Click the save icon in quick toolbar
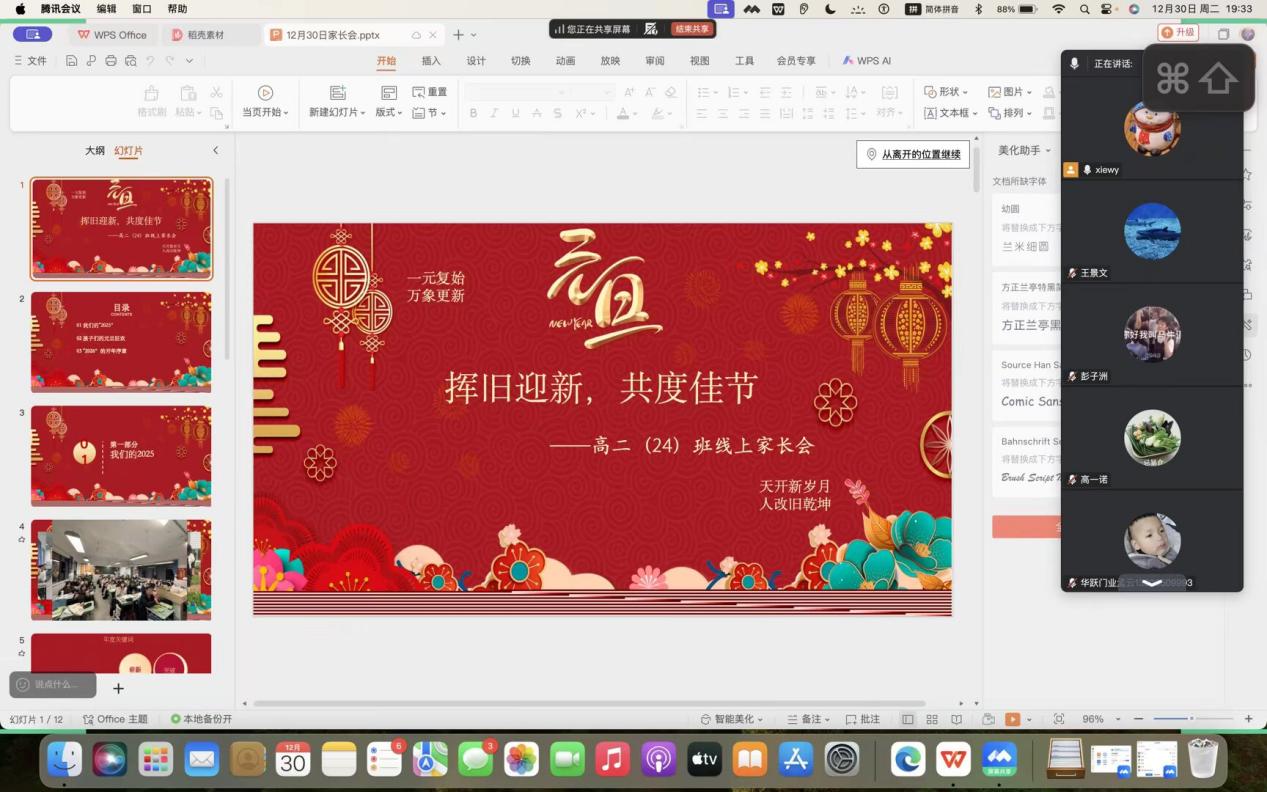This screenshot has width=1267, height=792. (72, 61)
